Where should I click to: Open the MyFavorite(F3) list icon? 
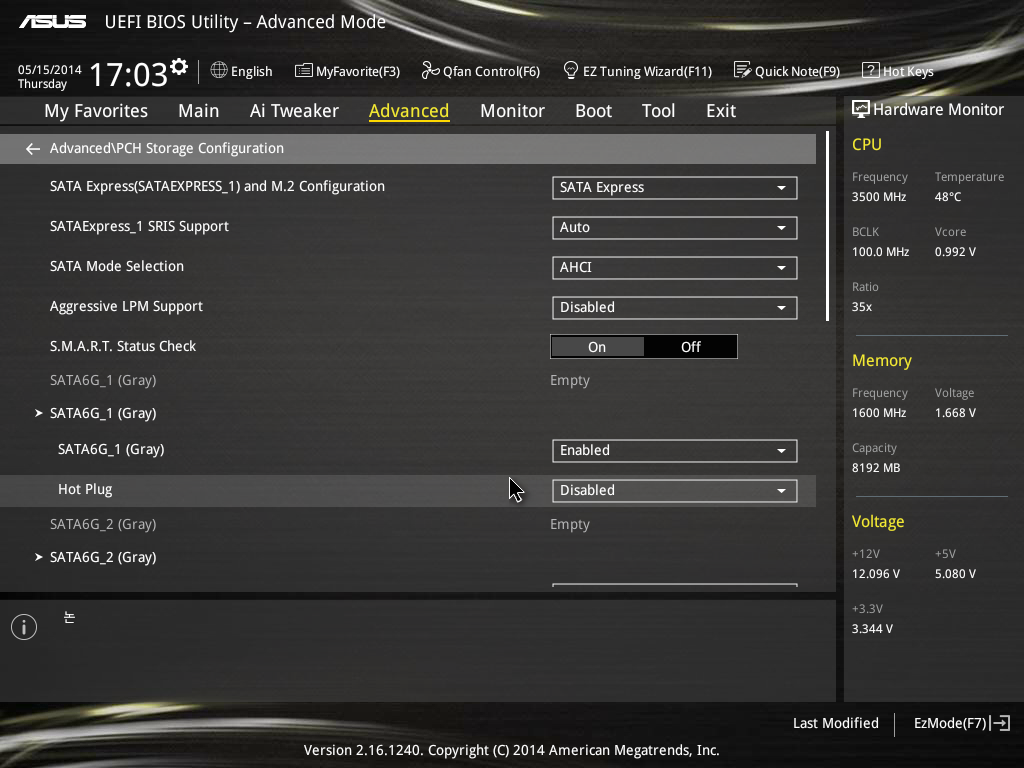[x=303, y=71]
